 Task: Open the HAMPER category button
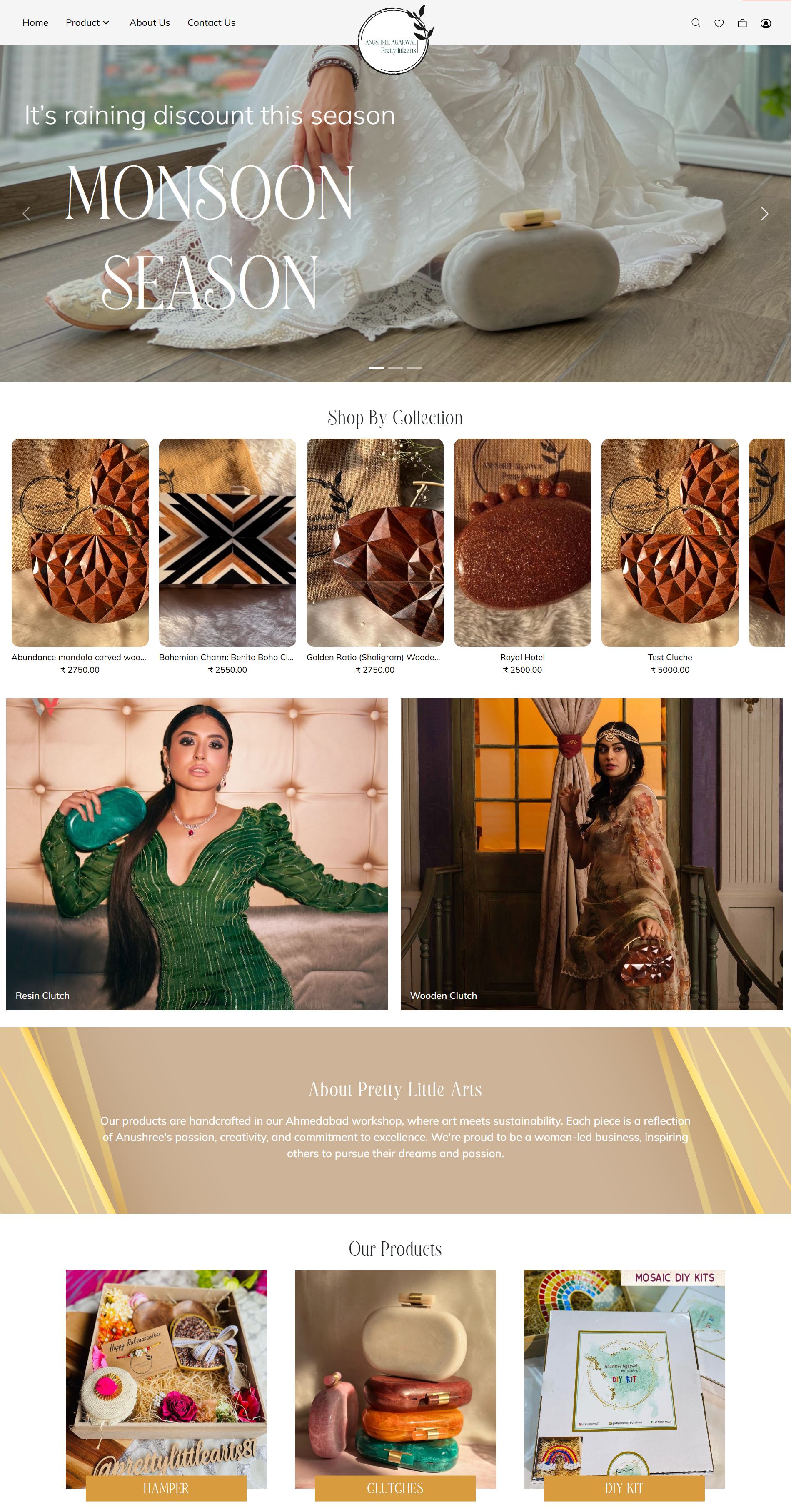166,1488
